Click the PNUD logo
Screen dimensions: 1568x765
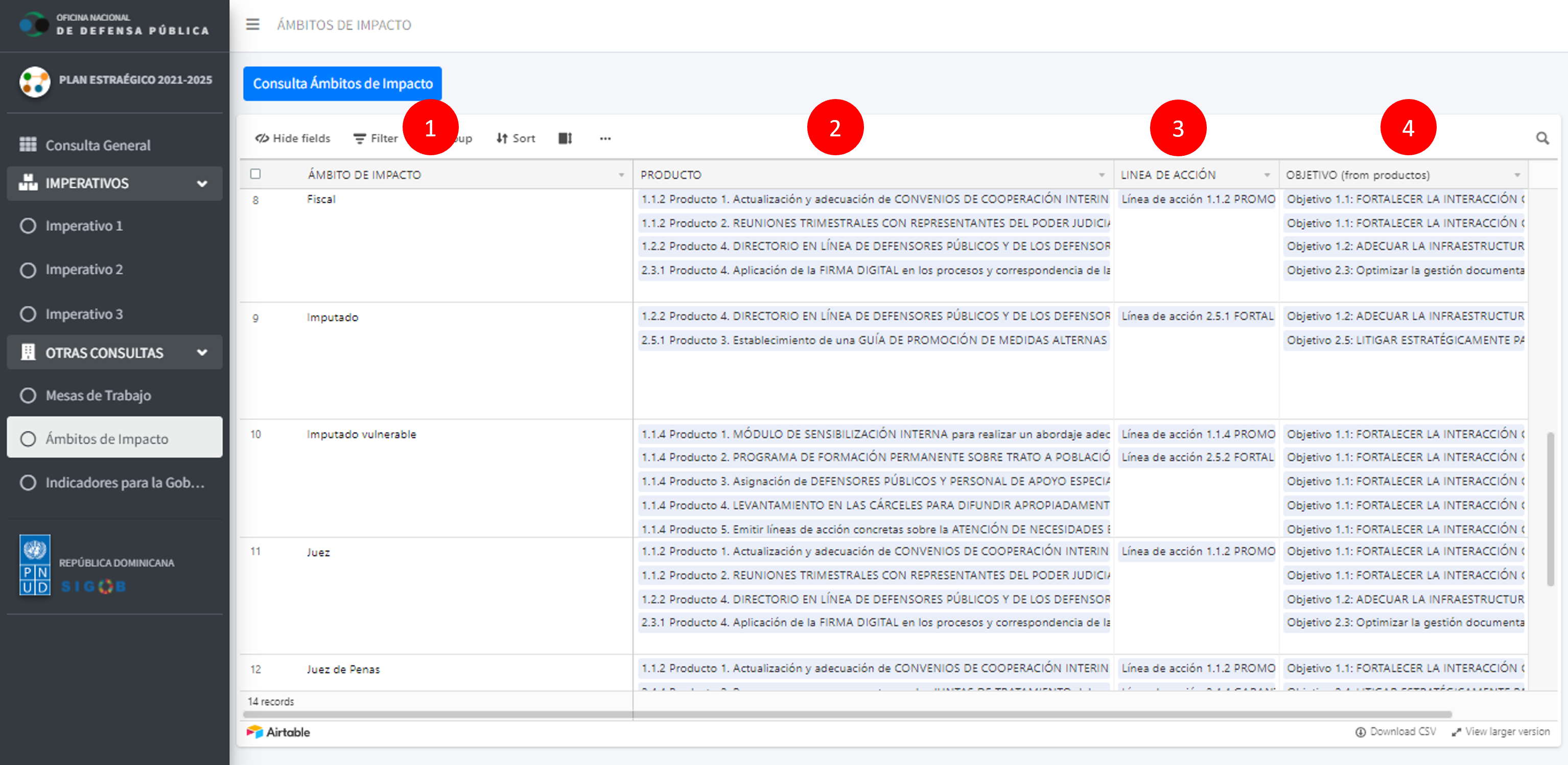point(35,565)
